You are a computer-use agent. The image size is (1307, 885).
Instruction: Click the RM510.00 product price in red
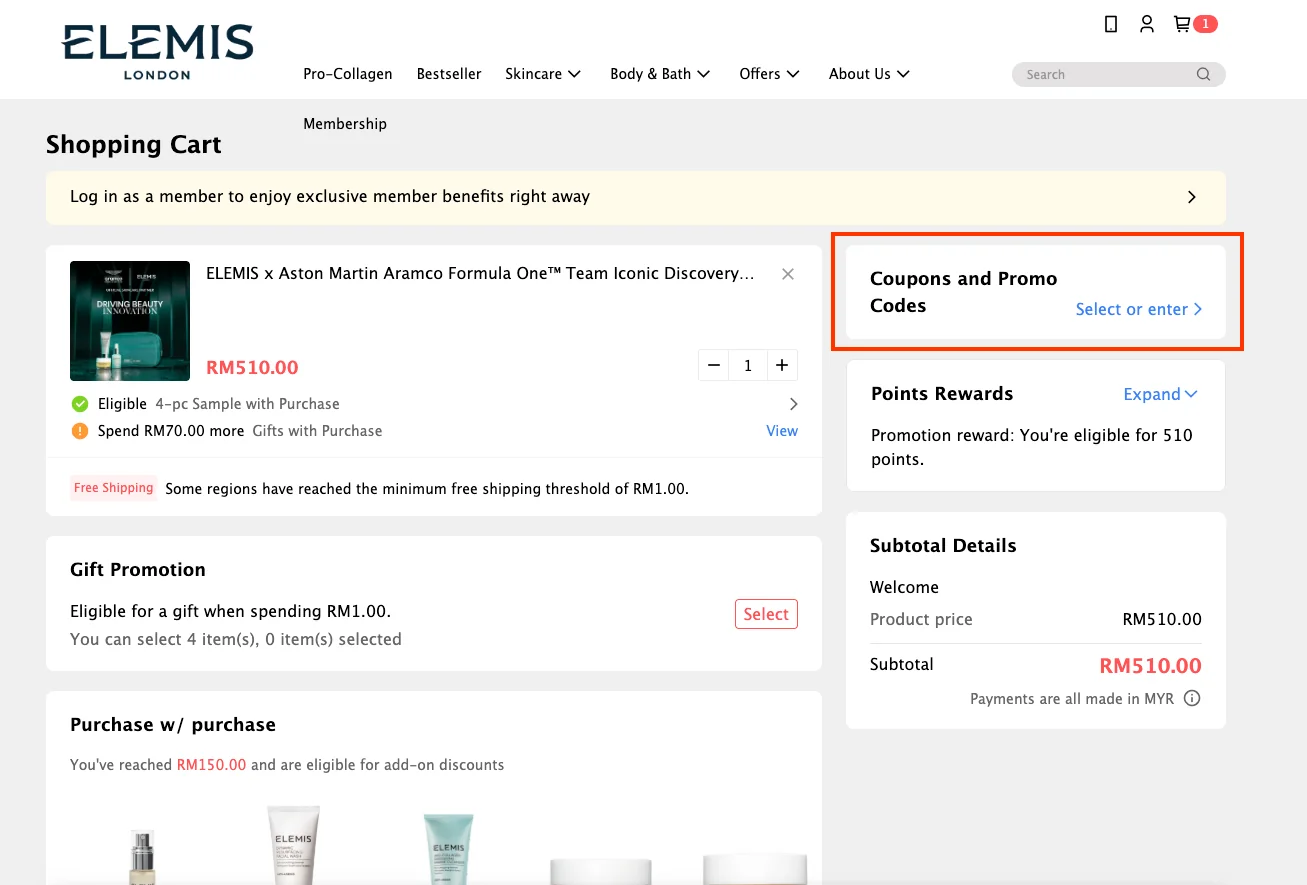tap(252, 367)
